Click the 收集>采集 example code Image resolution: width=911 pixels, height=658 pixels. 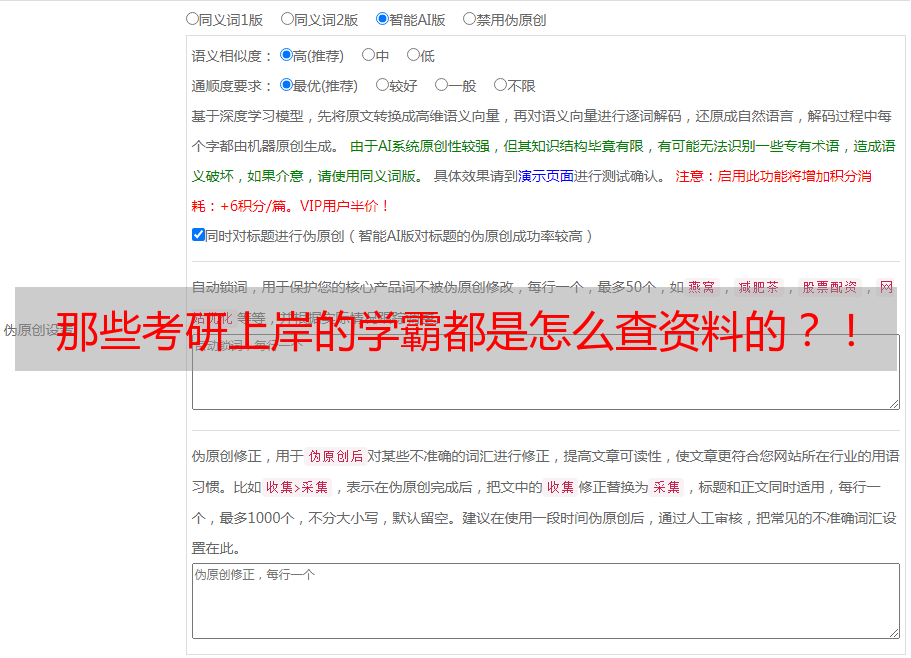(x=297, y=487)
